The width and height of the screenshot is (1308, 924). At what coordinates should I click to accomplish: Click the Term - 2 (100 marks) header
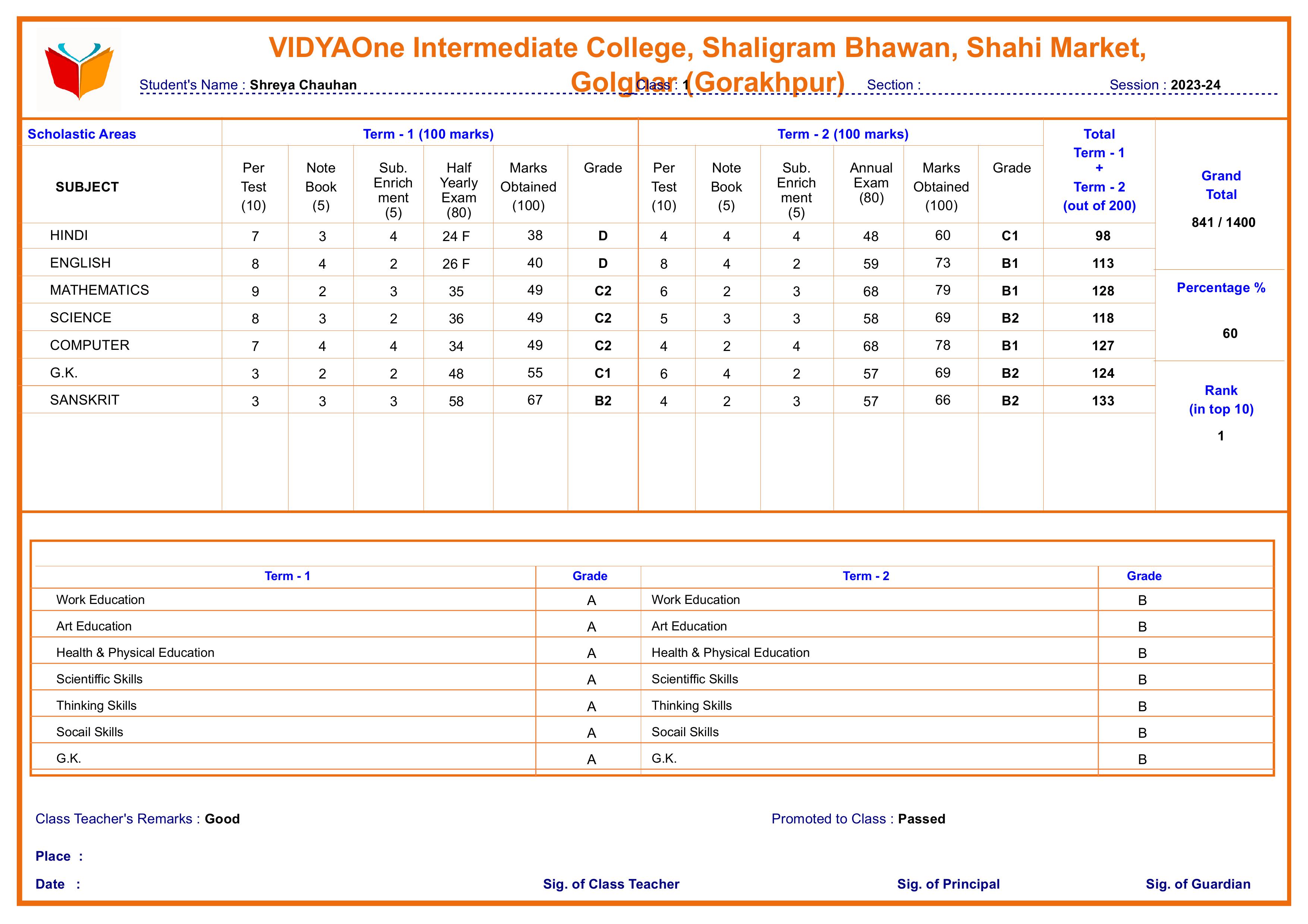click(x=843, y=134)
